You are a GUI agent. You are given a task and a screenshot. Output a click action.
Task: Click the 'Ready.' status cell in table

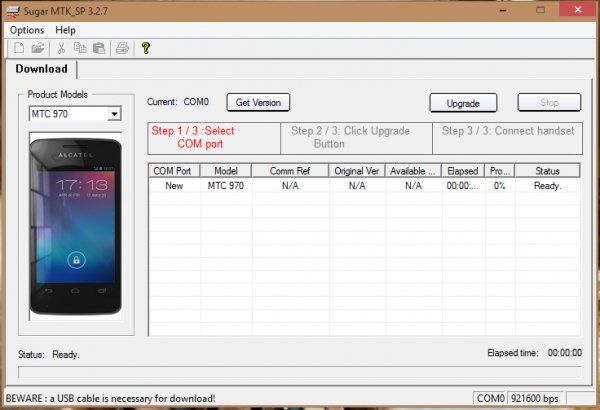coord(548,186)
